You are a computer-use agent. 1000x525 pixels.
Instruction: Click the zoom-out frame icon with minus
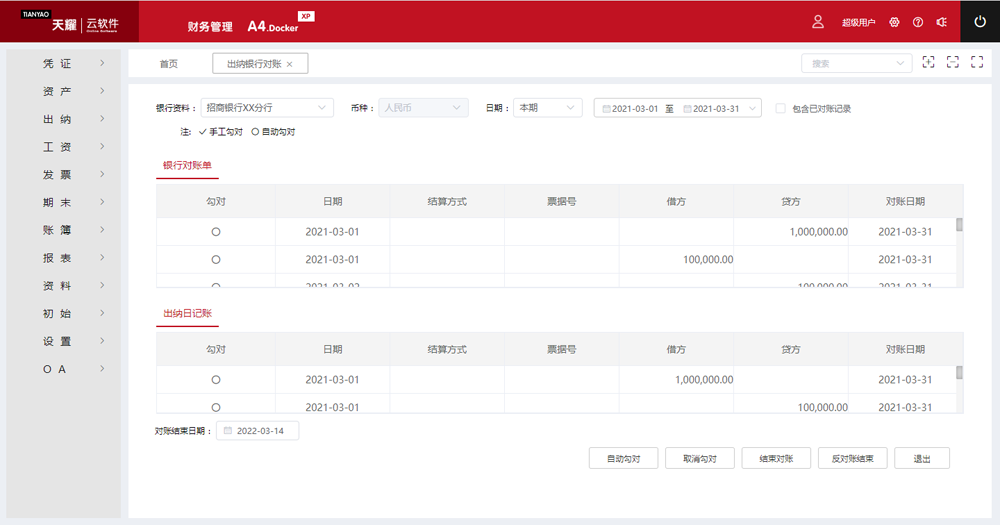[952, 63]
